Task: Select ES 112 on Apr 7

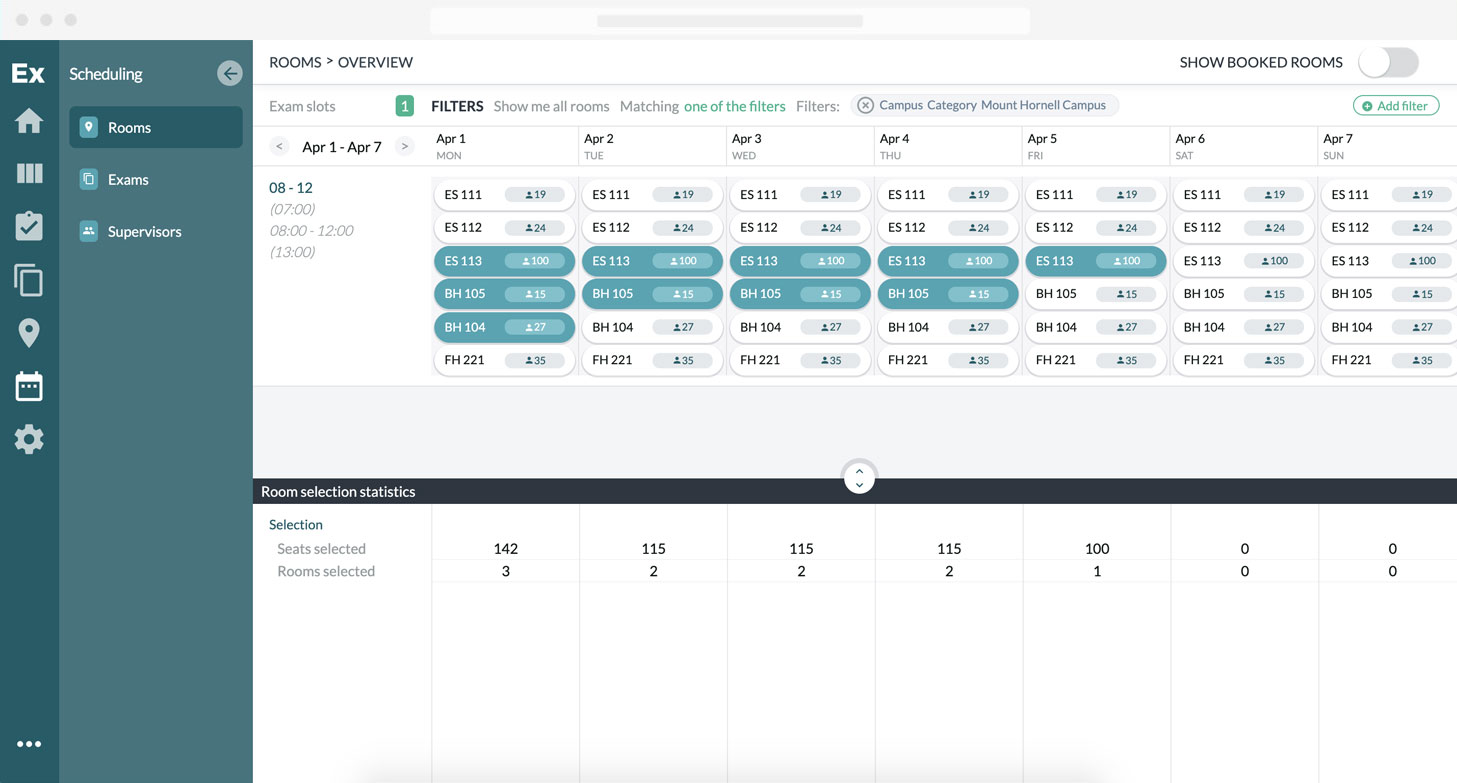Action: click(1389, 228)
